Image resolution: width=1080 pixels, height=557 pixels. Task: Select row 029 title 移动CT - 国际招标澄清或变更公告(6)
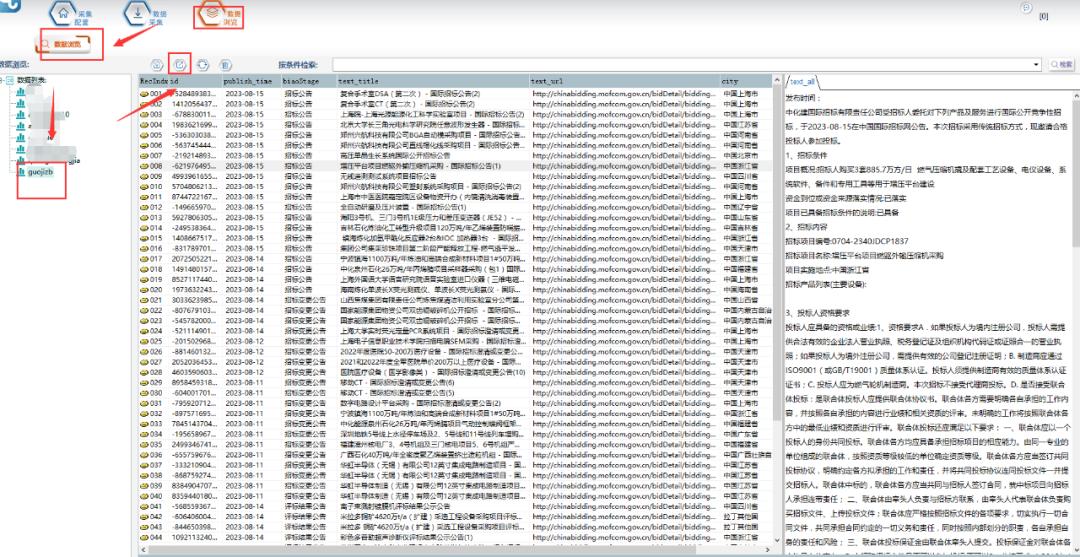pyautogui.click(x=397, y=383)
